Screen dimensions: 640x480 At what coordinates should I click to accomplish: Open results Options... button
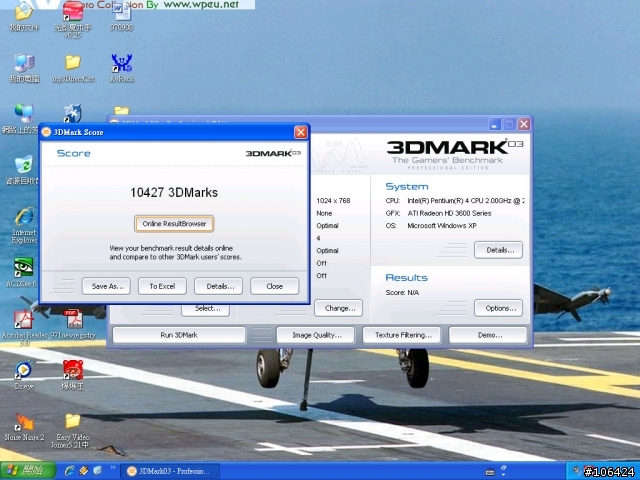click(x=498, y=308)
